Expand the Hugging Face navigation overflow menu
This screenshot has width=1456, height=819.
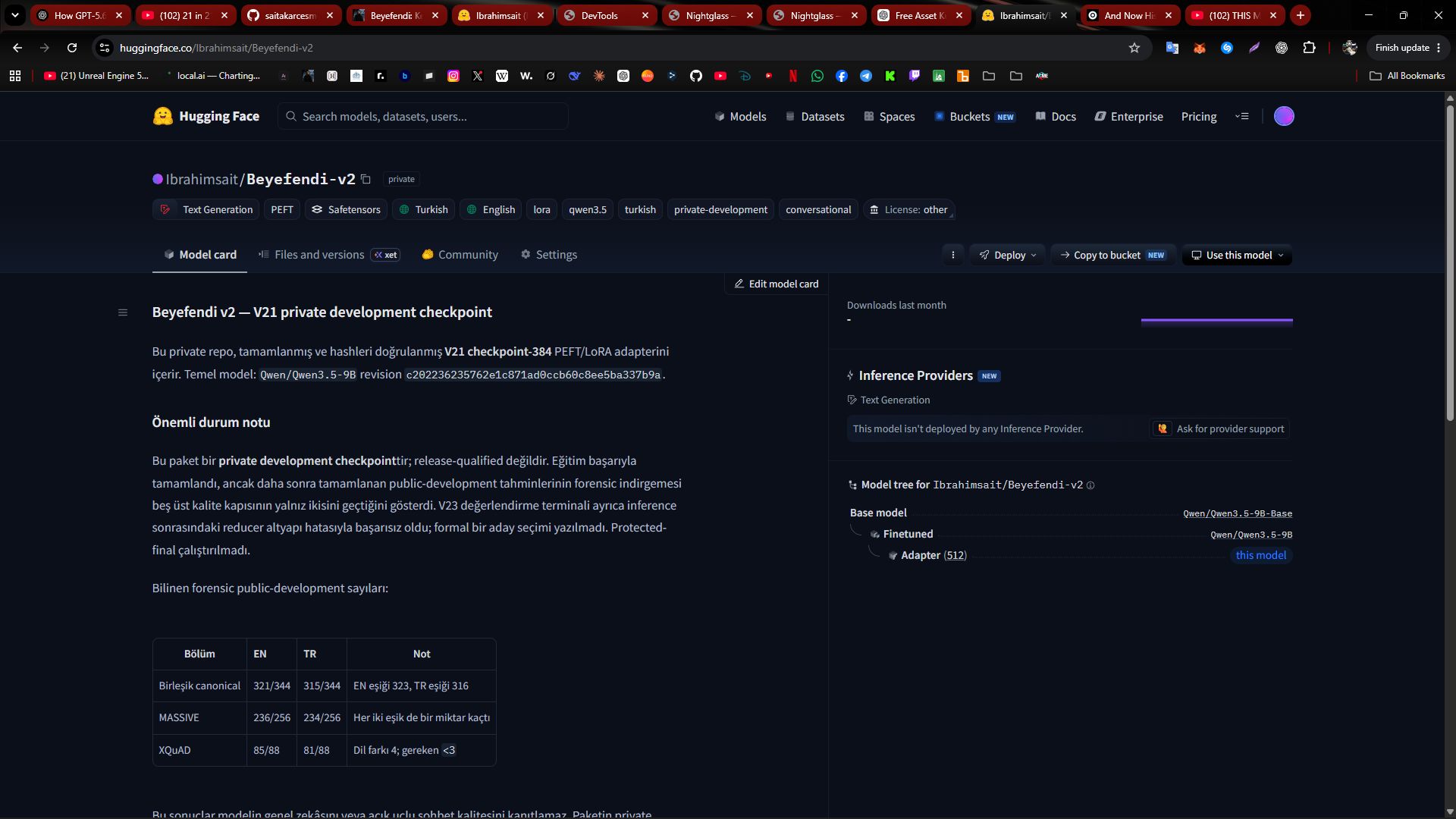coord(1241,116)
